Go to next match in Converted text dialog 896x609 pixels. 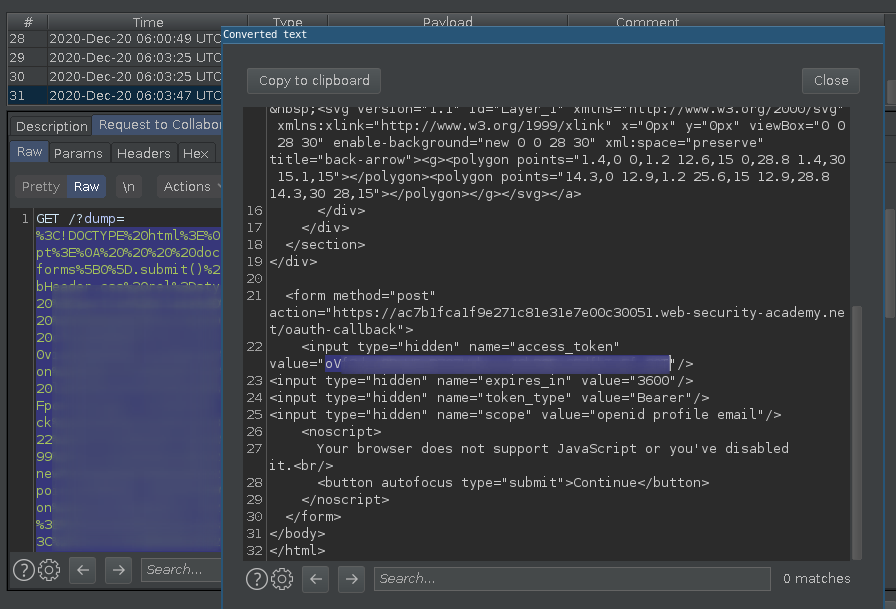(x=351, y=579)
